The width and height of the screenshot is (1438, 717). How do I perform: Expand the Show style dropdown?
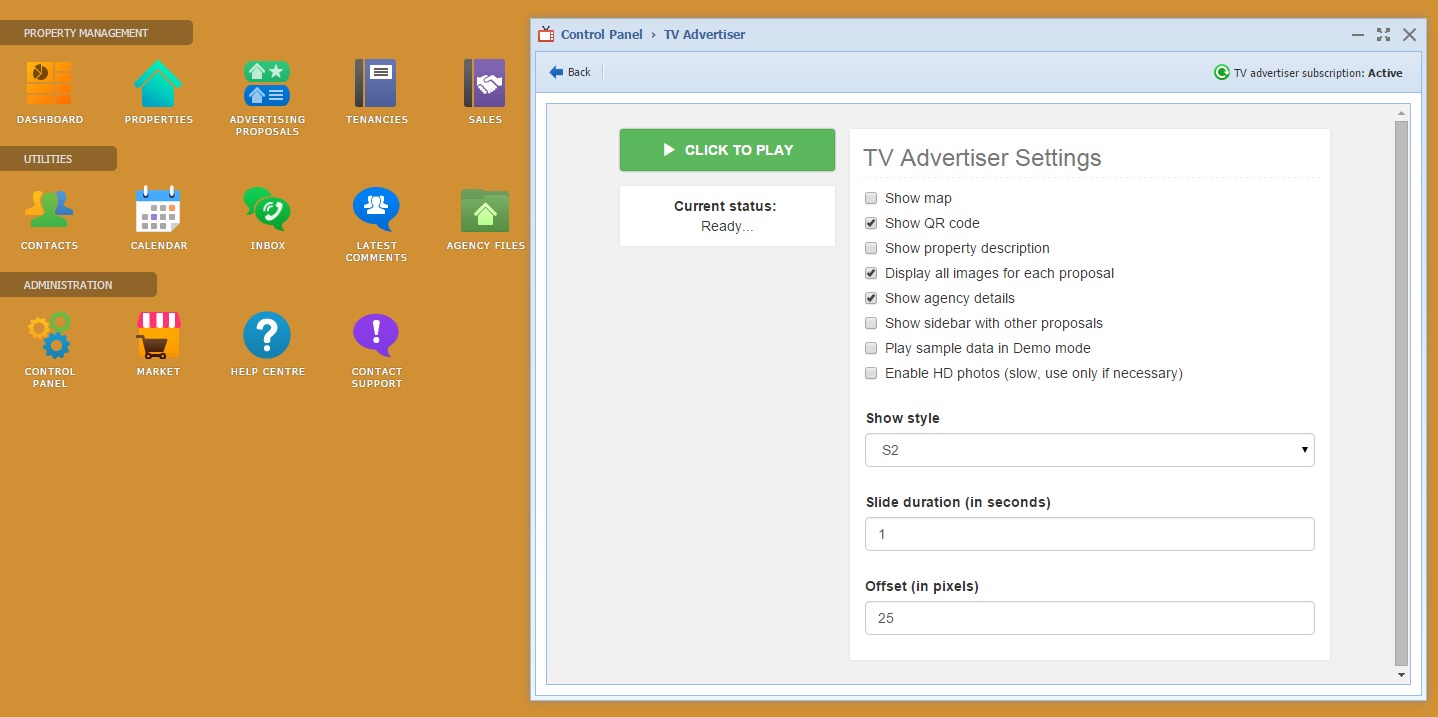tap(1089, 450)
